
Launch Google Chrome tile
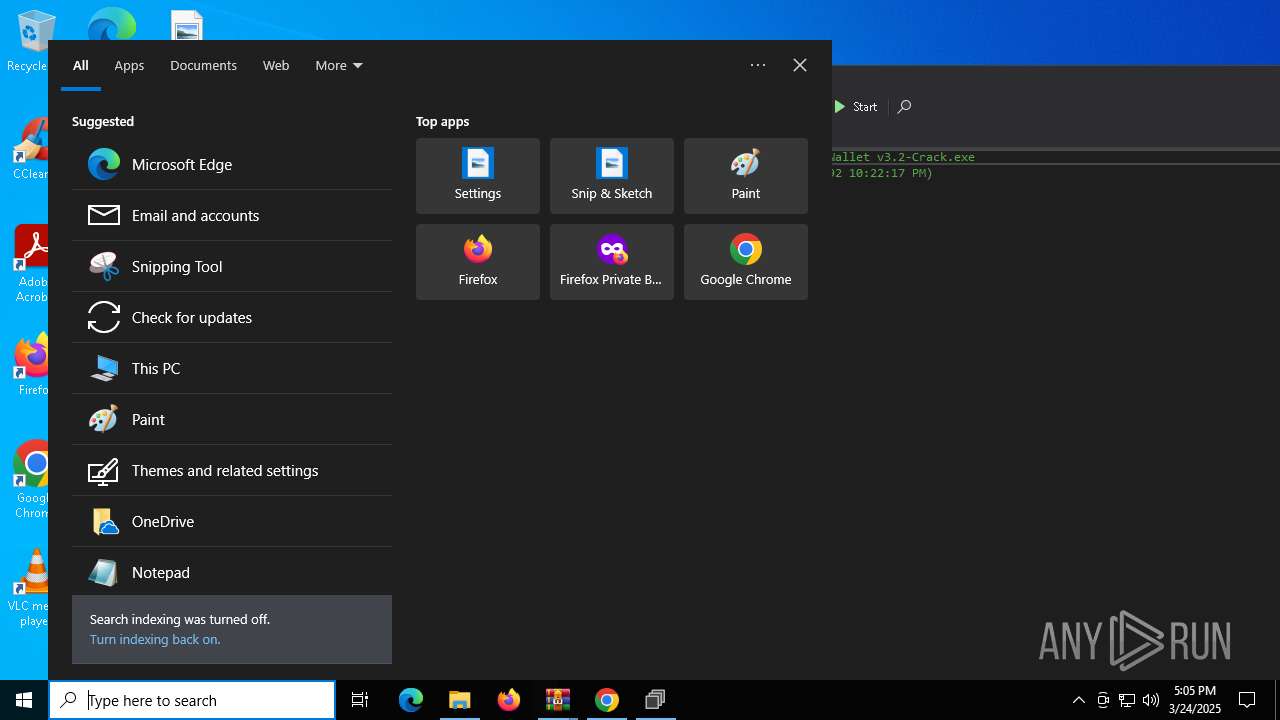coord(746,262)
